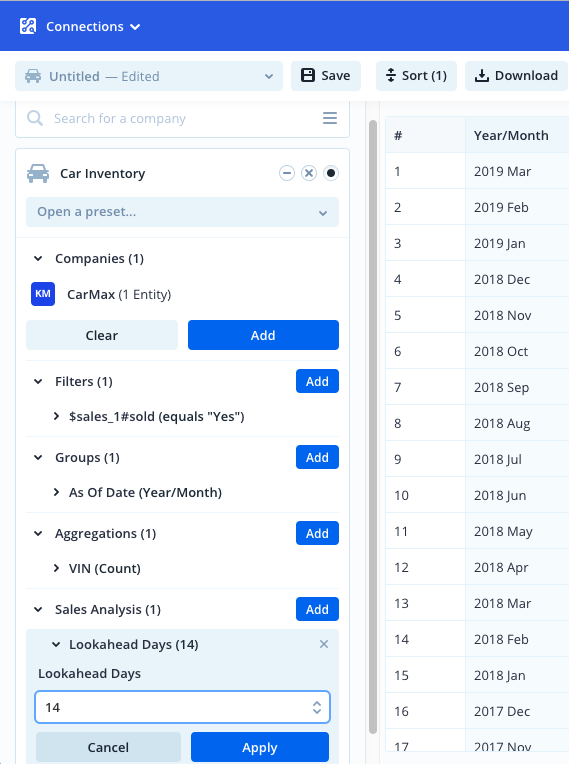Click the search magnifier icon

pos(35,118)
